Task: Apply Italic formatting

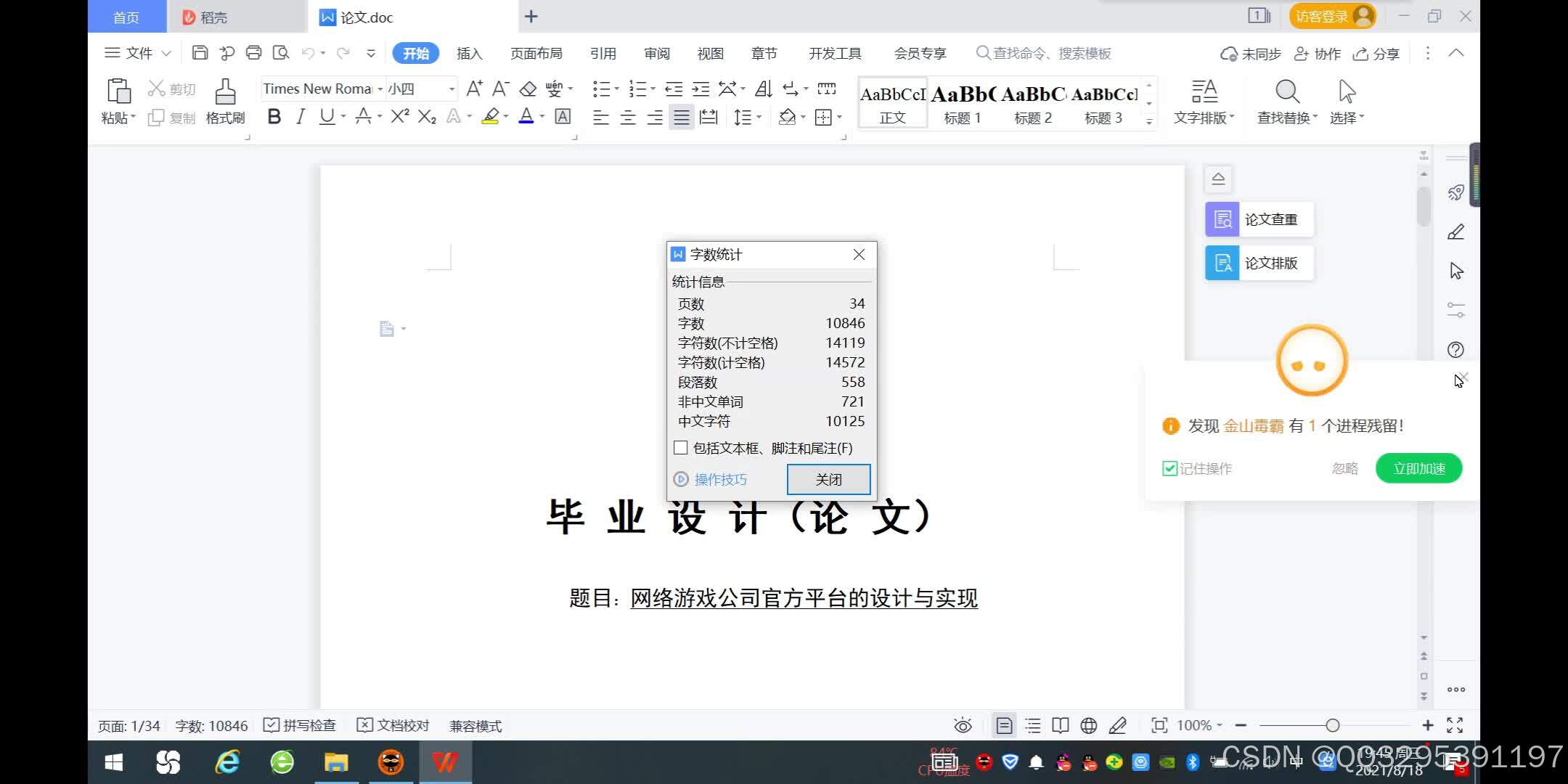Action: 301,116
